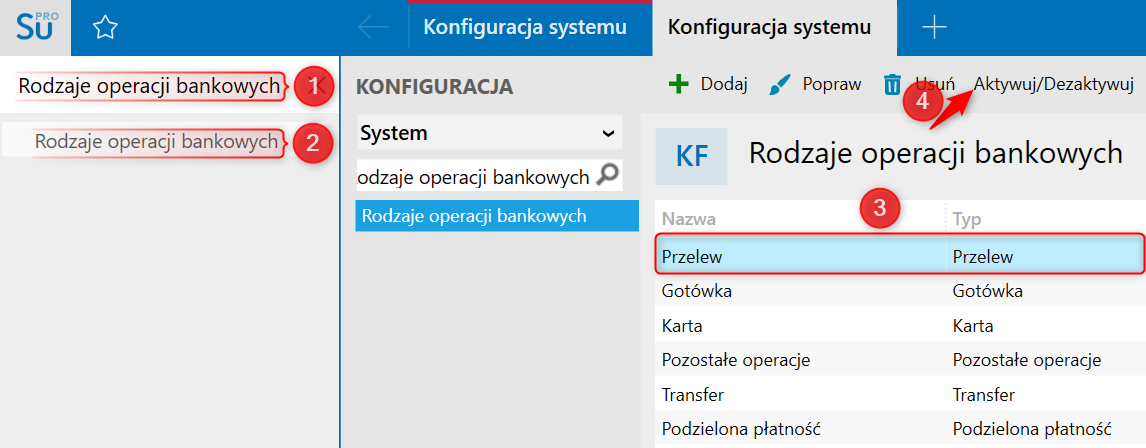Open a new tab with plus icon
The image size is (1146, 448).
[x=934, y=28]
